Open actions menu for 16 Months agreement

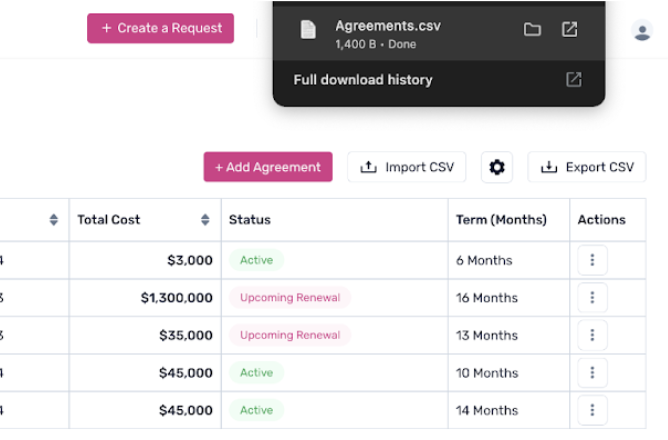tap(592, 298)
